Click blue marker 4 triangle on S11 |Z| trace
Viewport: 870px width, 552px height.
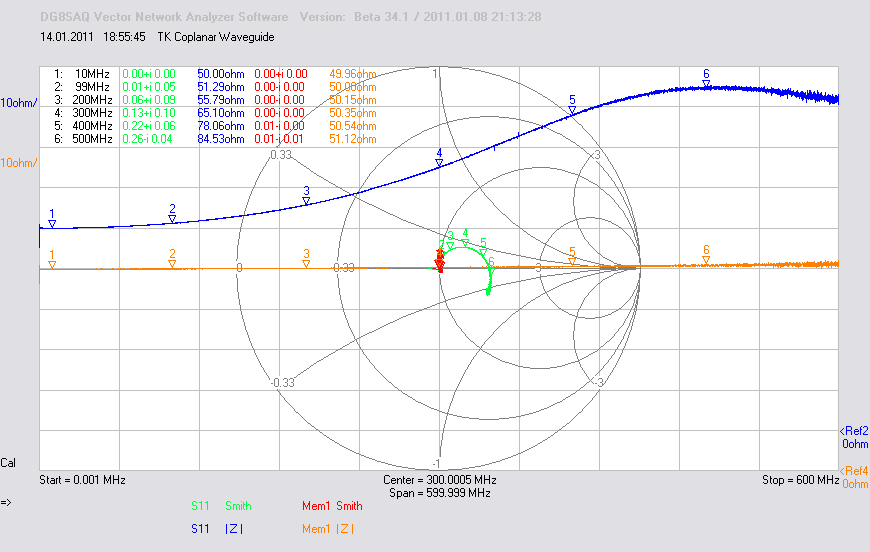click(439, 163)
